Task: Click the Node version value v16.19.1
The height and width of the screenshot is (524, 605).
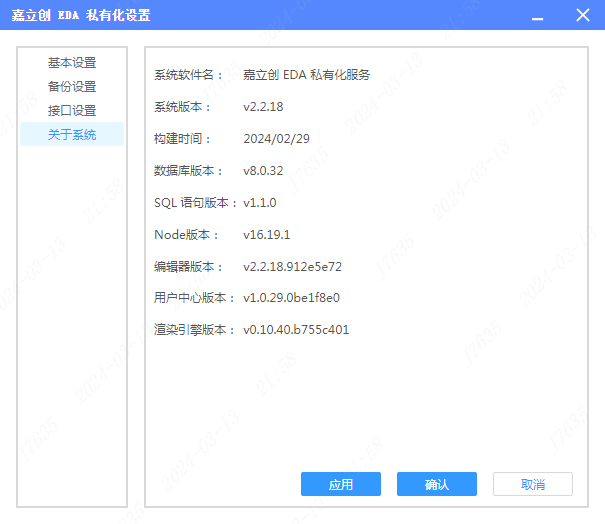Action: tap(266, 235)
